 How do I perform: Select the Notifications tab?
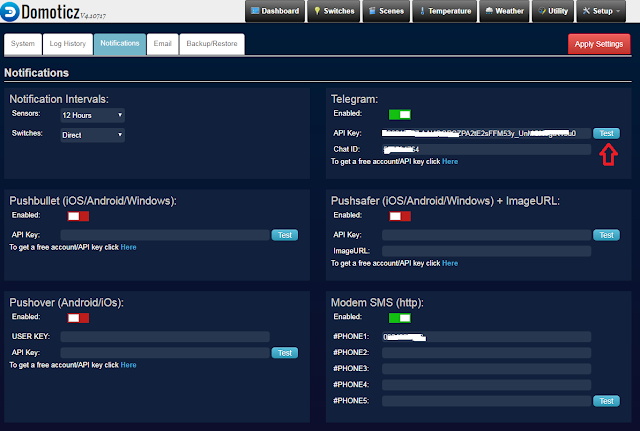tap(120, 44)
